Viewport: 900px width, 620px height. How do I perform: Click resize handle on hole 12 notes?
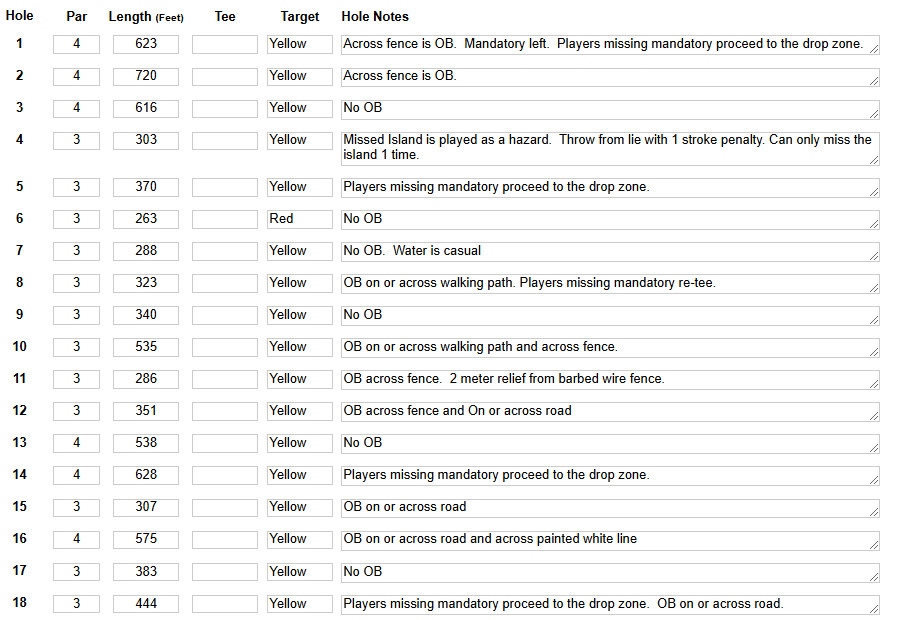pos(874,416)
